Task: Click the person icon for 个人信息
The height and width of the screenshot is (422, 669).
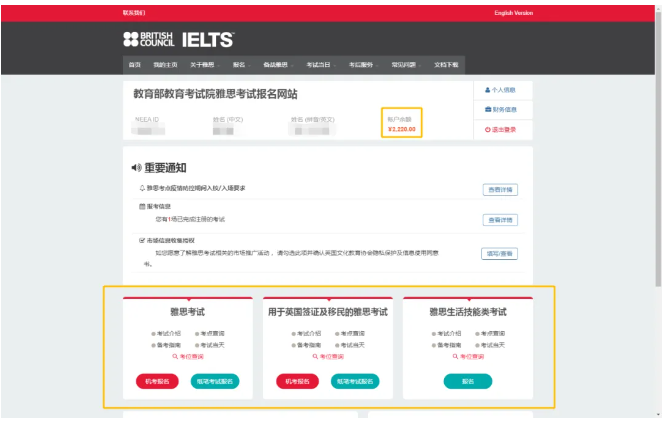Action: click(487, 90)
